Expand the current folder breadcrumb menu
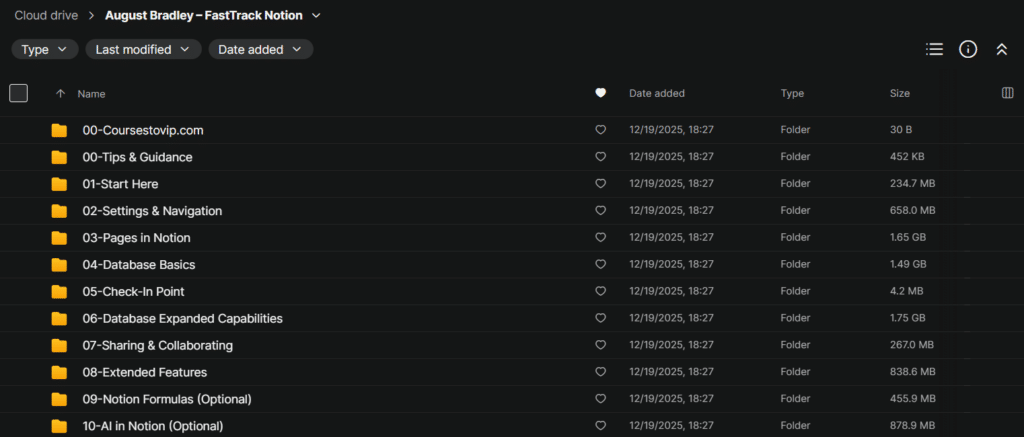The image size is (1024, 437). [317, 16]
